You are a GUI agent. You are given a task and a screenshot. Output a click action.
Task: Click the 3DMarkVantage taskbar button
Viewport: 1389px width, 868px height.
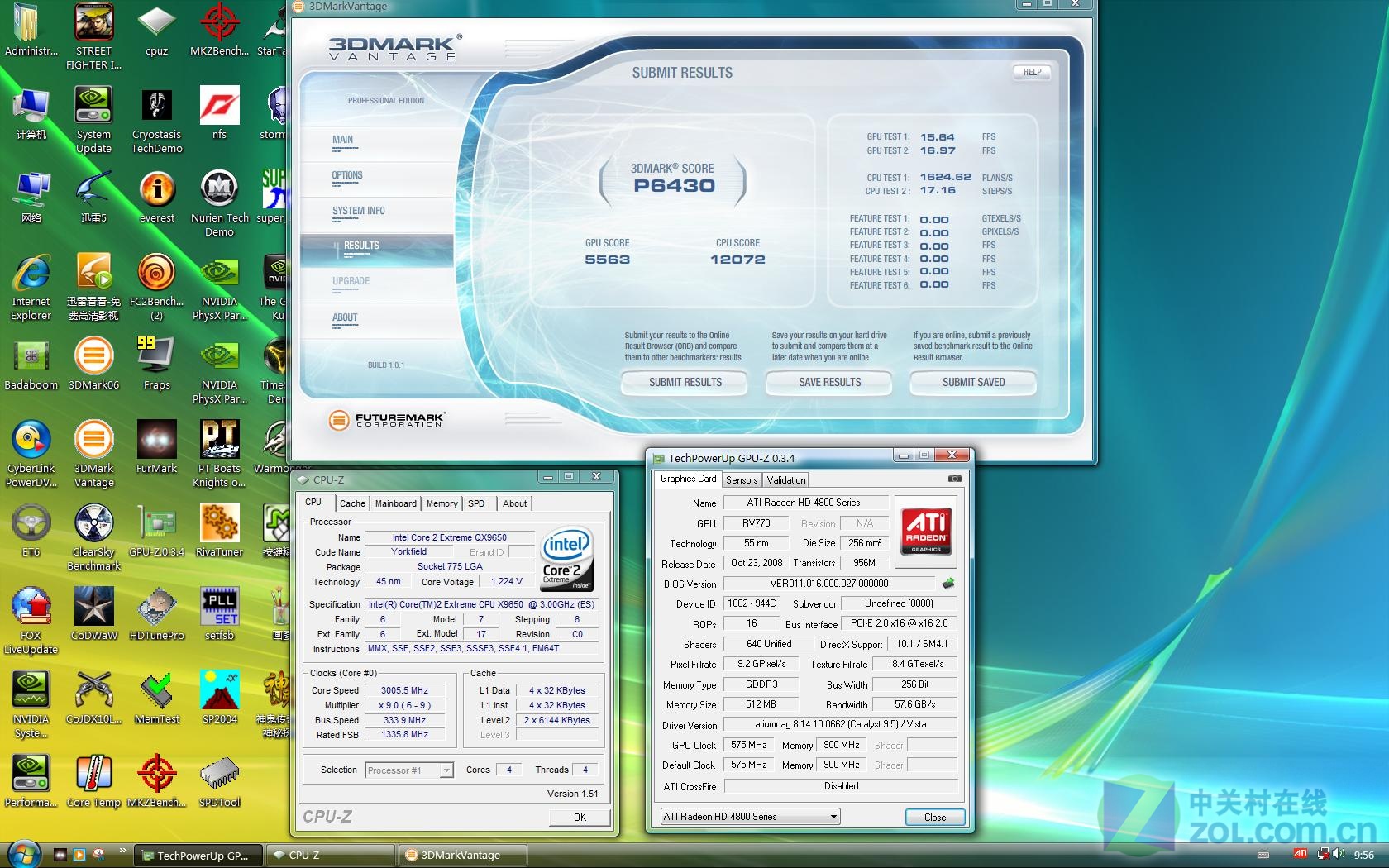pyautogui.click(x=463, y=856)
